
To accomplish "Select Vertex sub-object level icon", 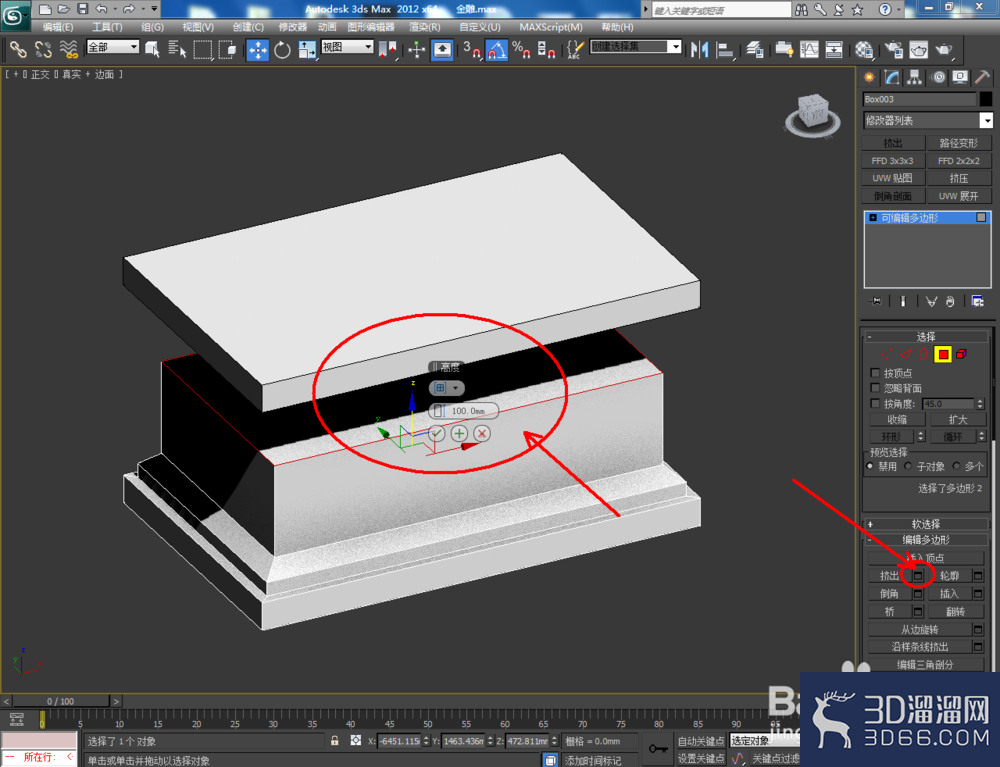I will pos(886,354).
